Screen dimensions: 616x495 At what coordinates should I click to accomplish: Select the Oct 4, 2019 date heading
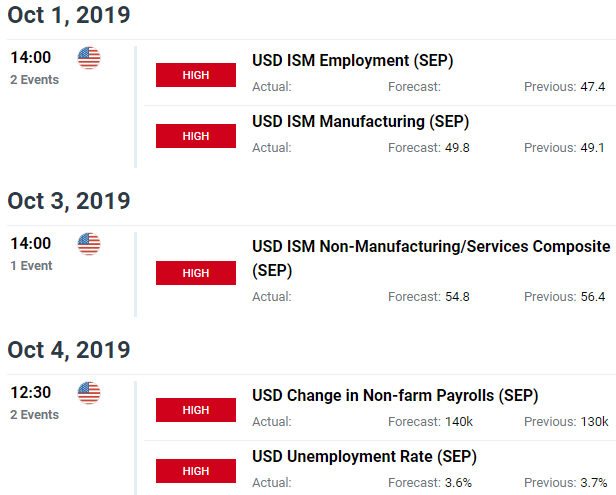[x=69, y=350]
